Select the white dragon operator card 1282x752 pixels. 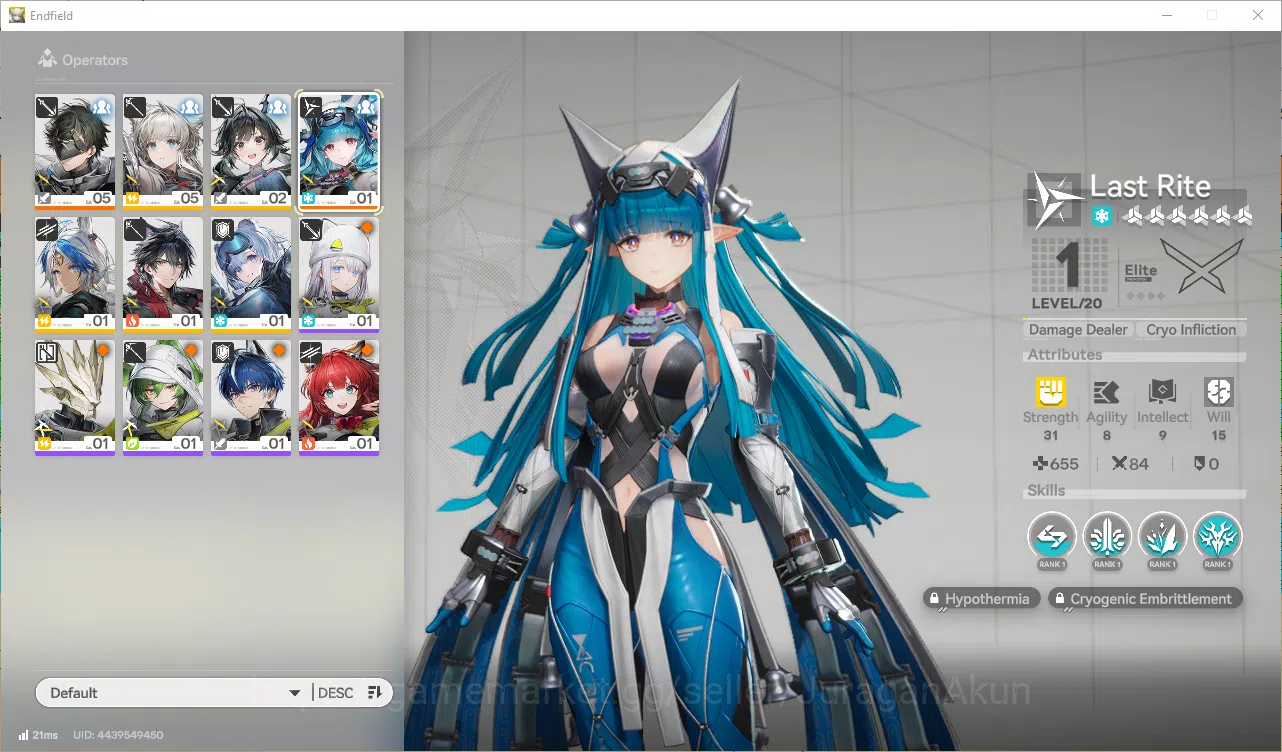(x=75, y=398)
